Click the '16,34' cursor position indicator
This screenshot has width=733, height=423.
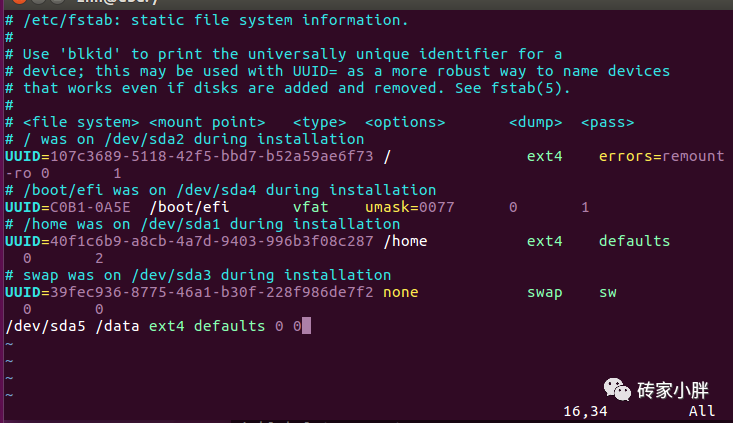[x=585, y=411]
